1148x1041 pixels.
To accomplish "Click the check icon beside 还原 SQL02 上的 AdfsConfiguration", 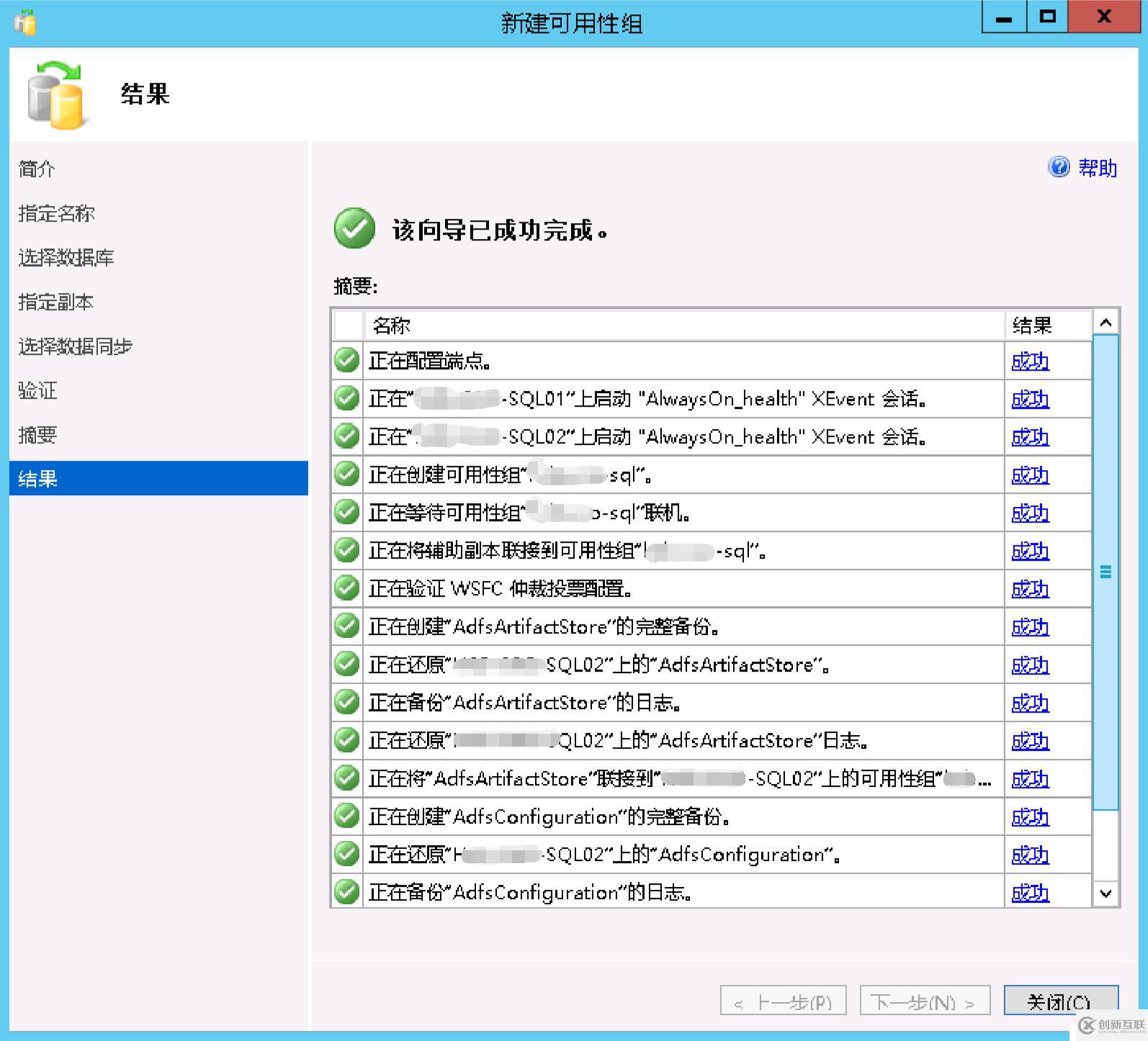I will tap(347, 855).
